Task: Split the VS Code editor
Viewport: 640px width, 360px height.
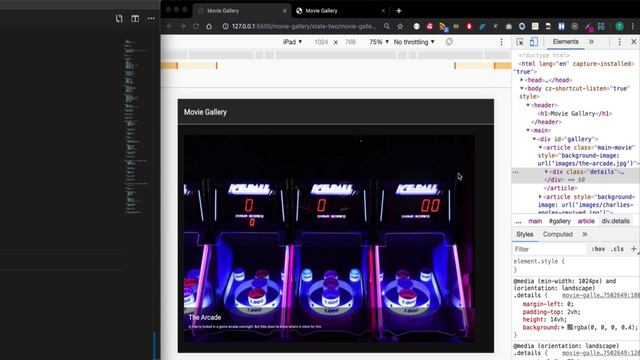Action: (x=135, y=18)
